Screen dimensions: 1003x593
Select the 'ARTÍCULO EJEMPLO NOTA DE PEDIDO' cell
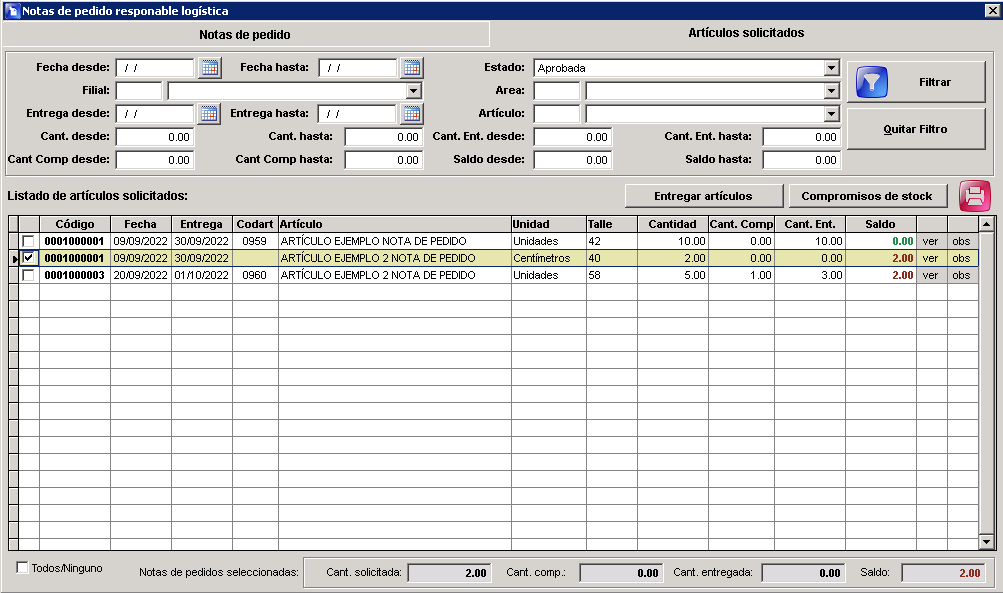coord(395,241)
